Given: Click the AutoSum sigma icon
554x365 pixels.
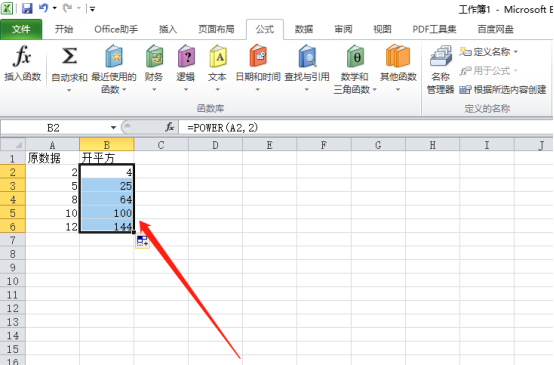Looking at the screenshot, I should coord(69,56).
